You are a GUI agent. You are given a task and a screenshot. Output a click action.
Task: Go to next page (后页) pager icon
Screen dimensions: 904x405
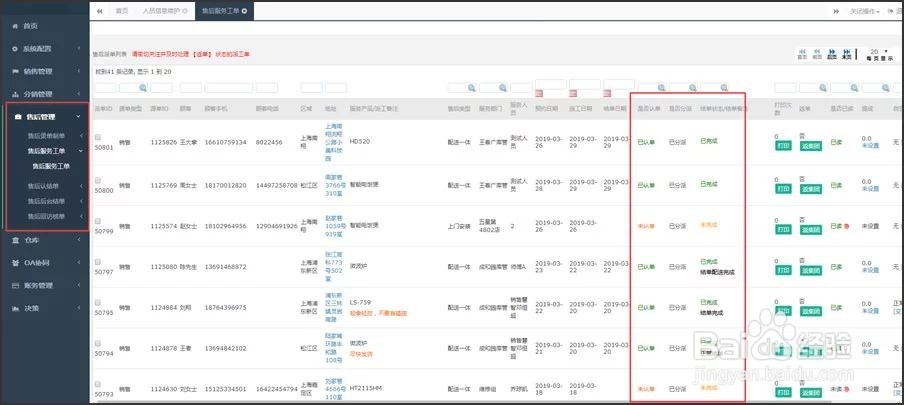click(832, 54)
